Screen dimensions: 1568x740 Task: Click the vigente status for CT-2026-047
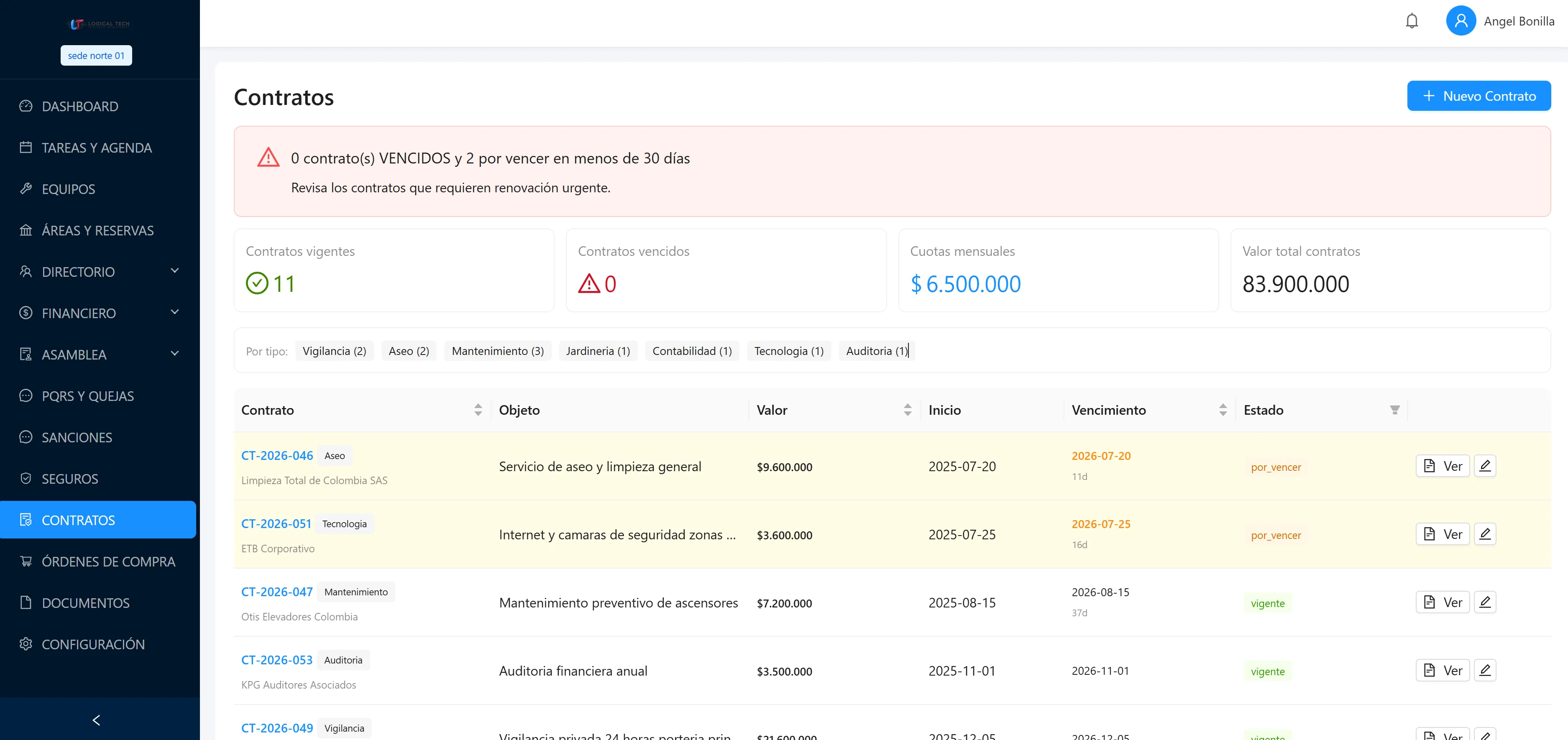(x=1267, y=604)
